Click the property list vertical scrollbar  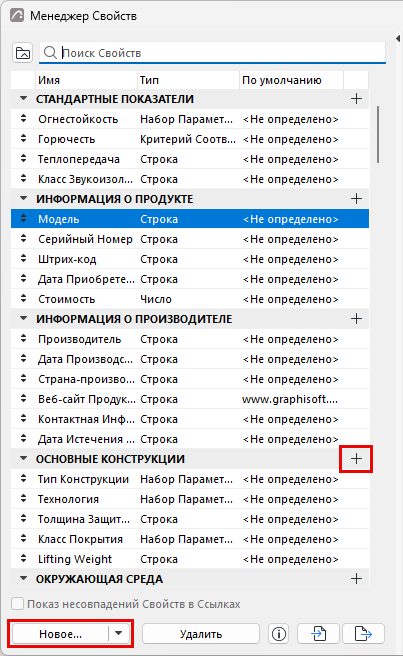pos(378,134)
